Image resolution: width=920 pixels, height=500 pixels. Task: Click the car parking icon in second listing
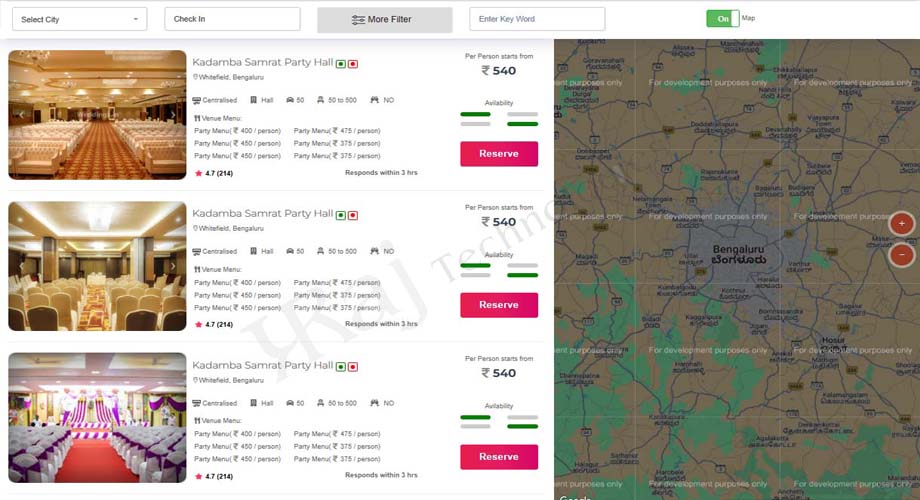(289, 251)
